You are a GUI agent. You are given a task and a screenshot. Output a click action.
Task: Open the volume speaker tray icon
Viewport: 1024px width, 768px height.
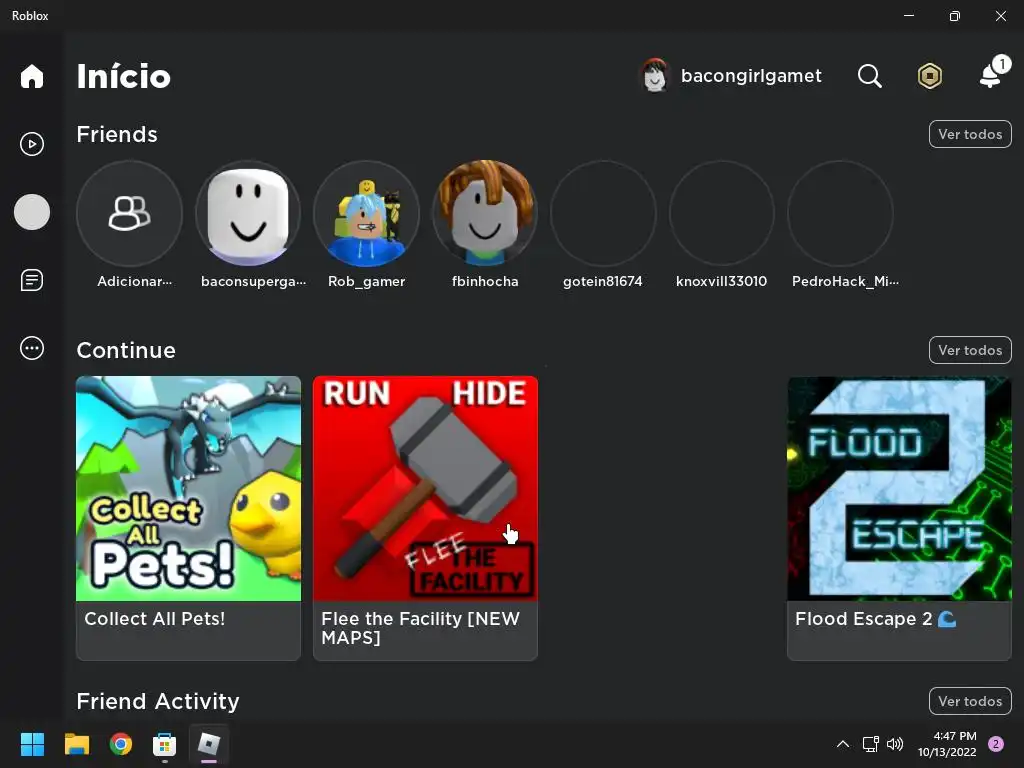[x=895, y=744]
